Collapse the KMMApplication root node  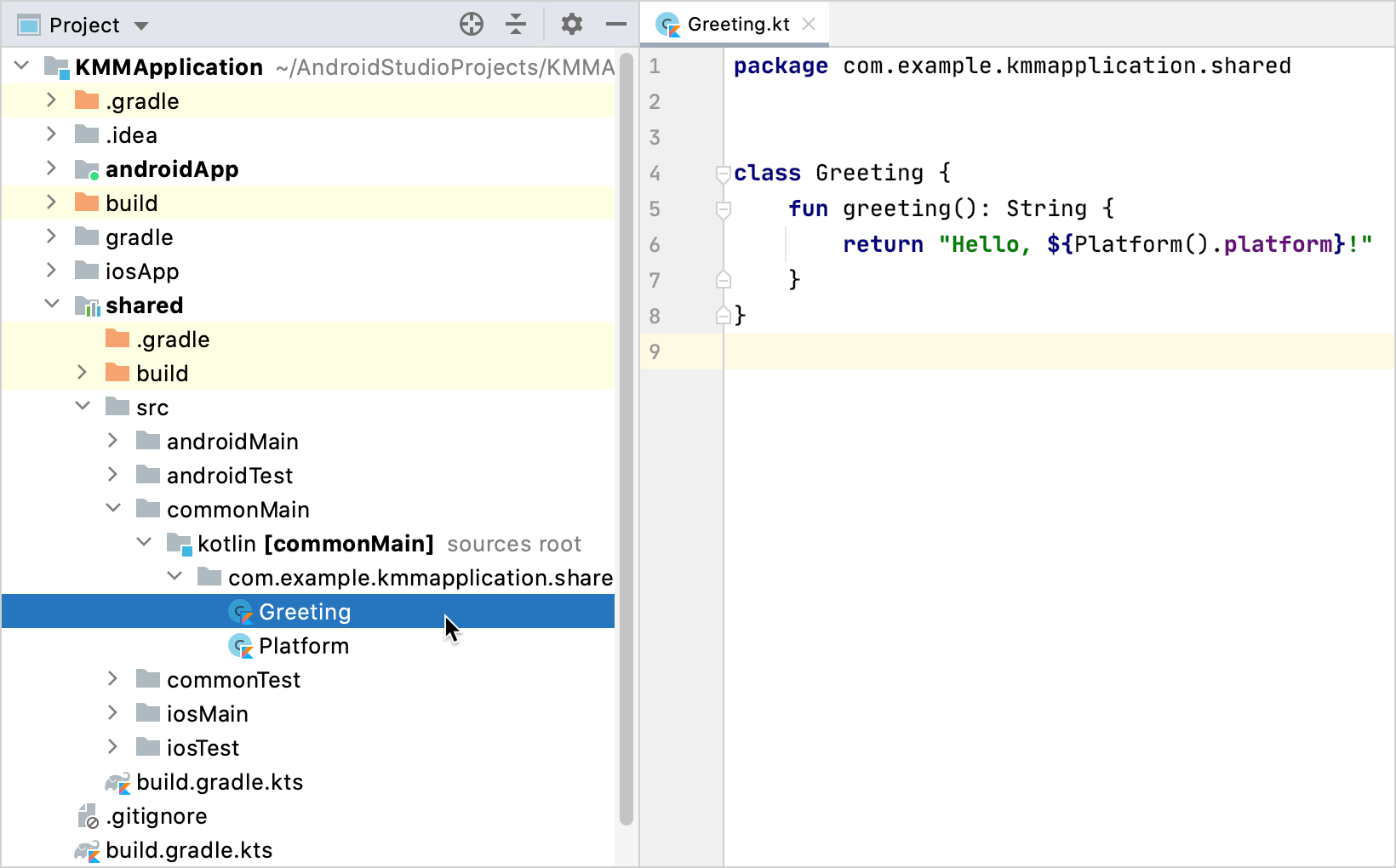coord(22,66)
